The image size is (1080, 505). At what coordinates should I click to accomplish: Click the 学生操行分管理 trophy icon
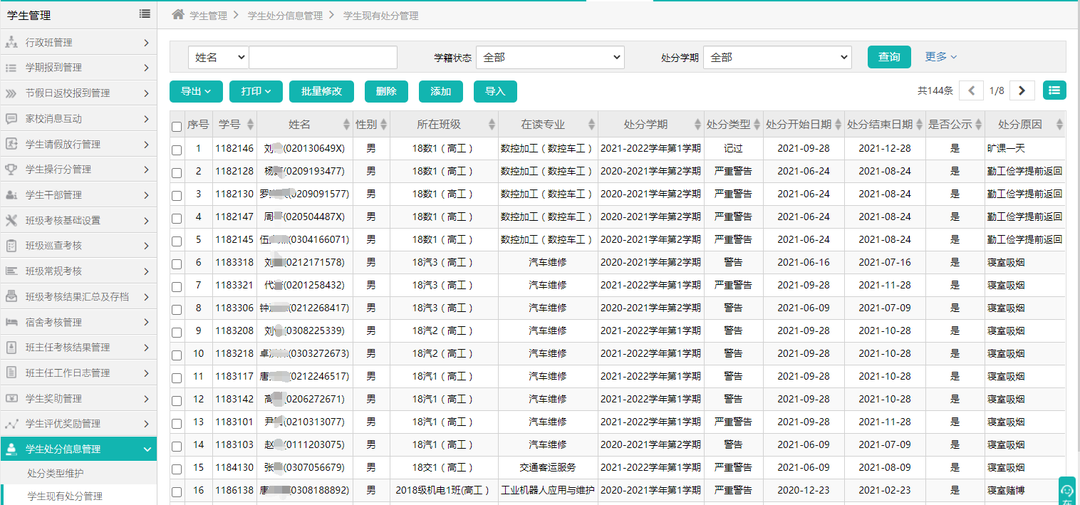[12, 169]
